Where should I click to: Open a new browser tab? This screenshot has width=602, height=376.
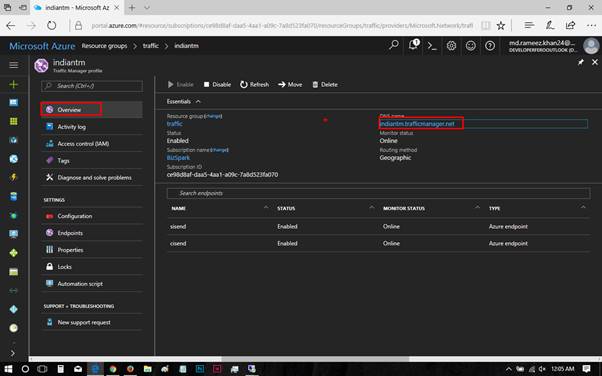(x=132, y=8)
